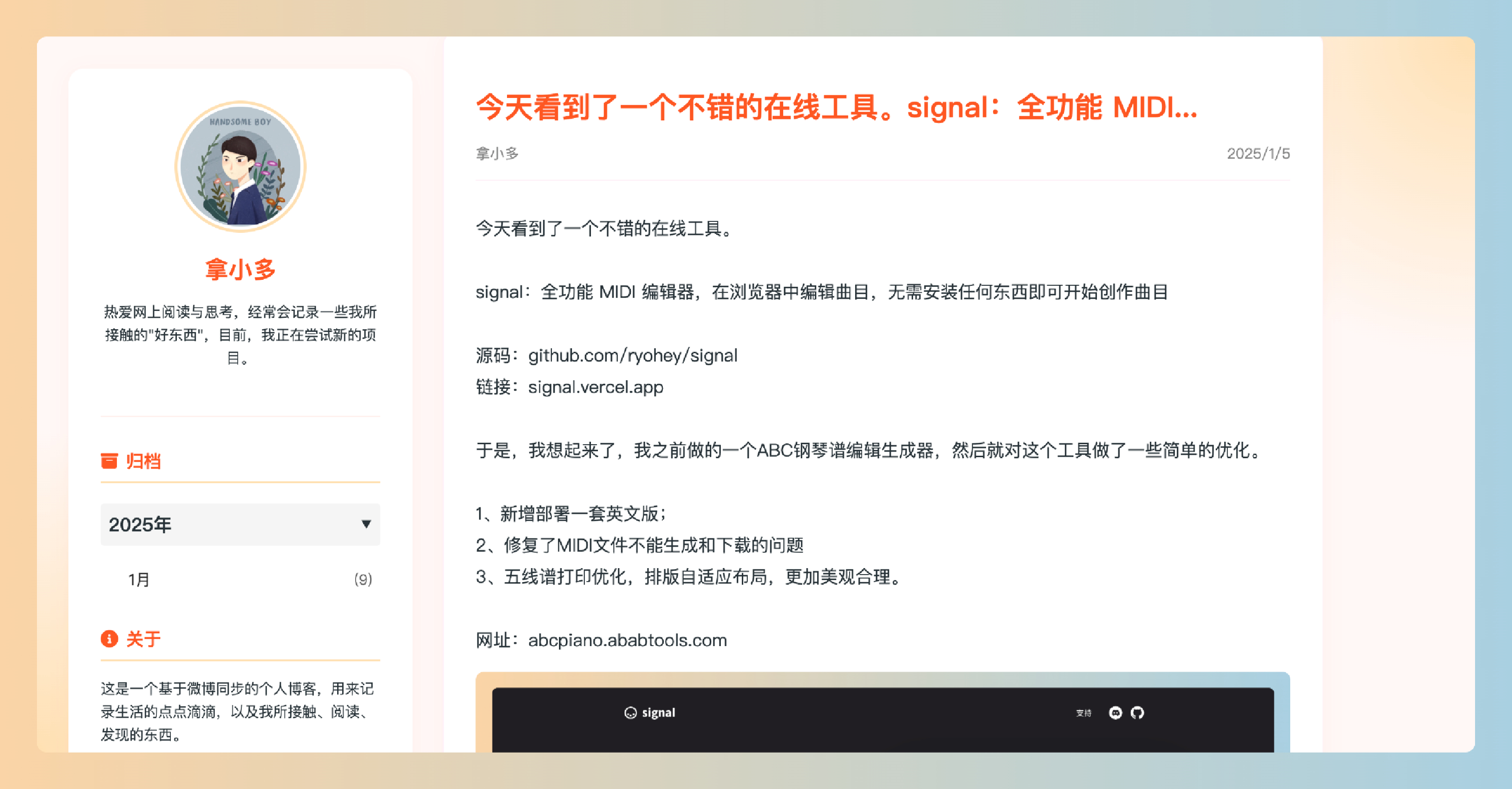Click the orange post title heading
The image size is (1512, 789).
click(836, 108)
